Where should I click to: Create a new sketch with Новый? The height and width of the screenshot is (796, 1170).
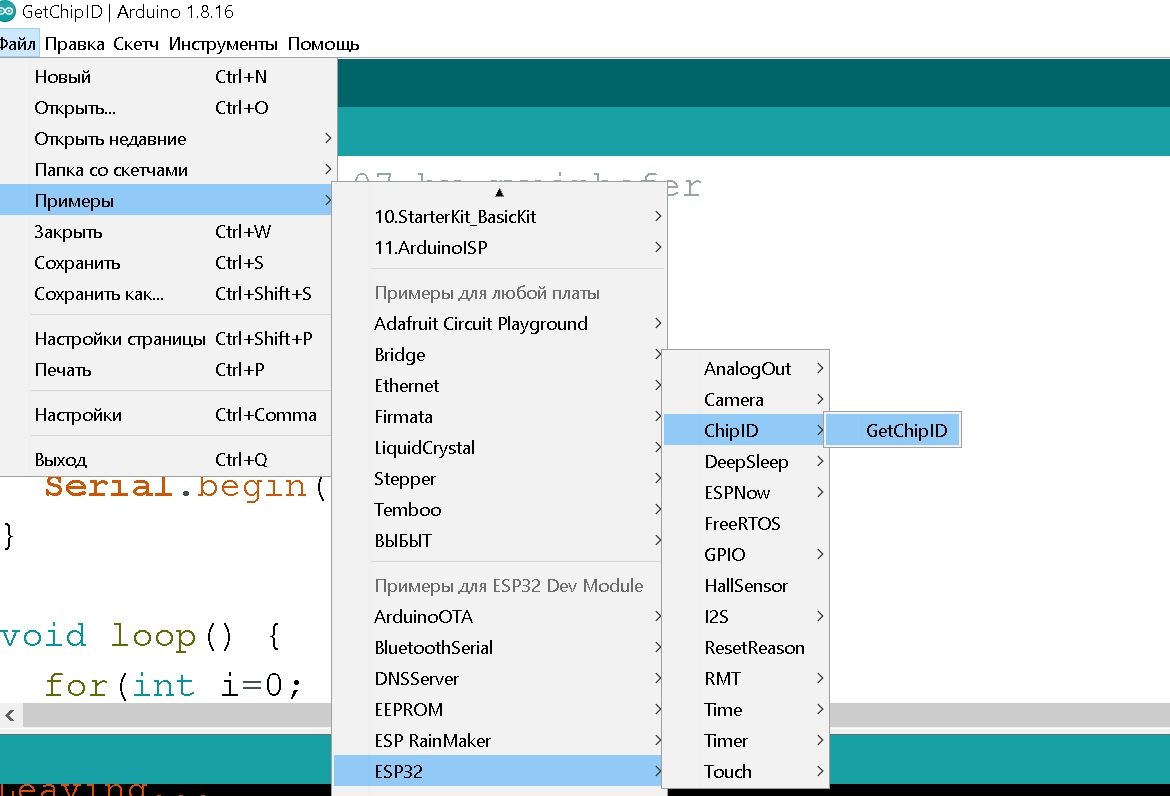[x=166, y=77]
